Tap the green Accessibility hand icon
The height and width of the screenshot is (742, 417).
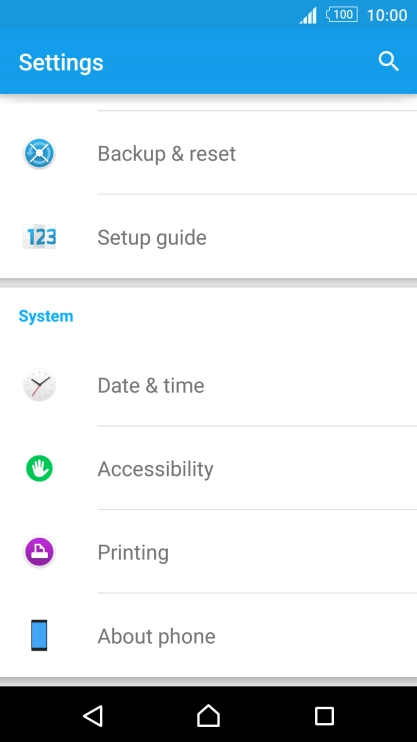click(39, 468)
